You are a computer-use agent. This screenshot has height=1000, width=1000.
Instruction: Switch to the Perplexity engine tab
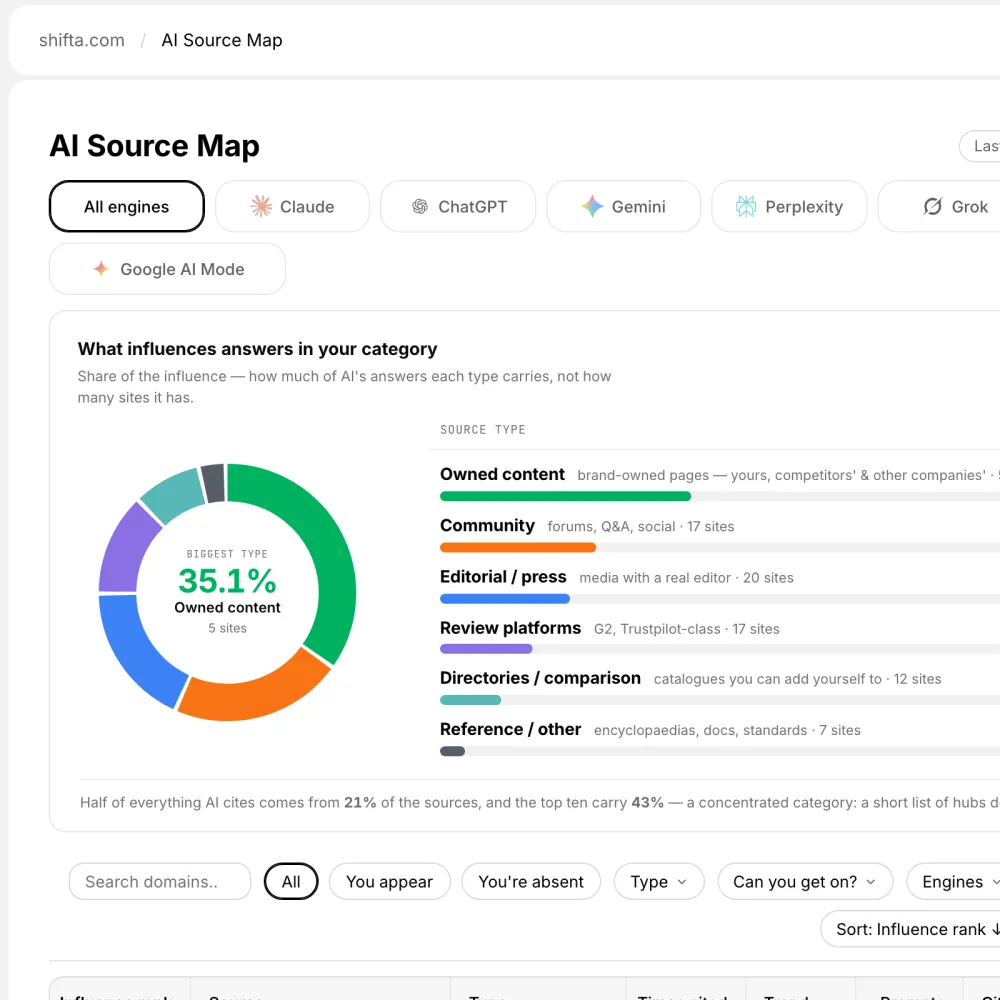tap(790, 207)
